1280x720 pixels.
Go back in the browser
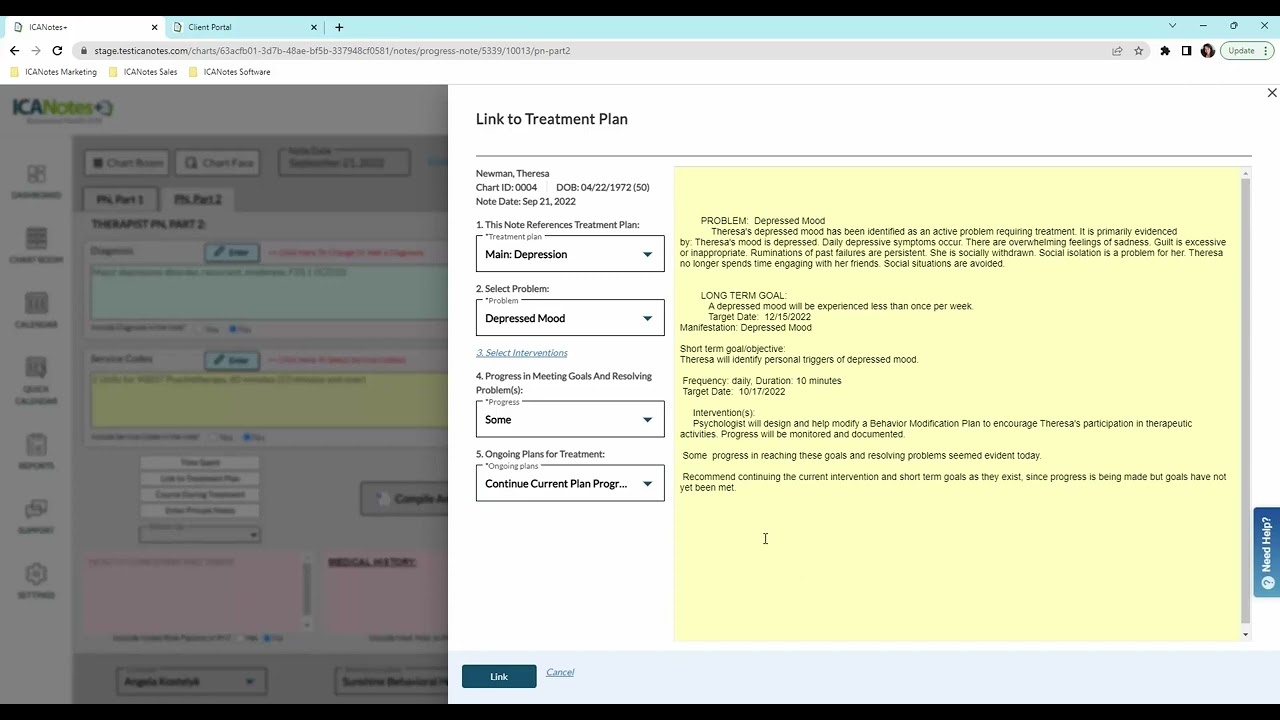[14, 50]
